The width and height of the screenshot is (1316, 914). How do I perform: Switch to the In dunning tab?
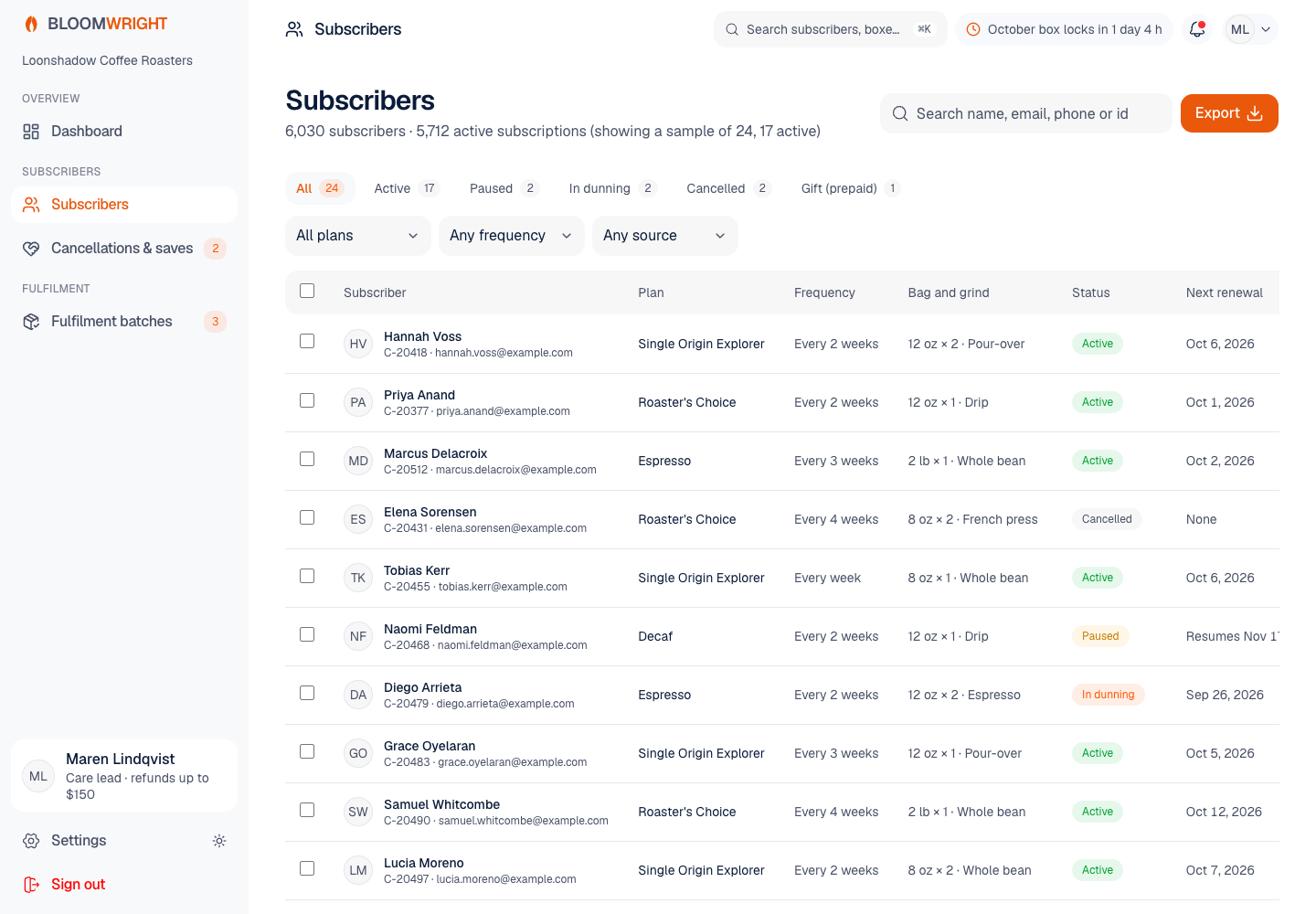[612, 188]
